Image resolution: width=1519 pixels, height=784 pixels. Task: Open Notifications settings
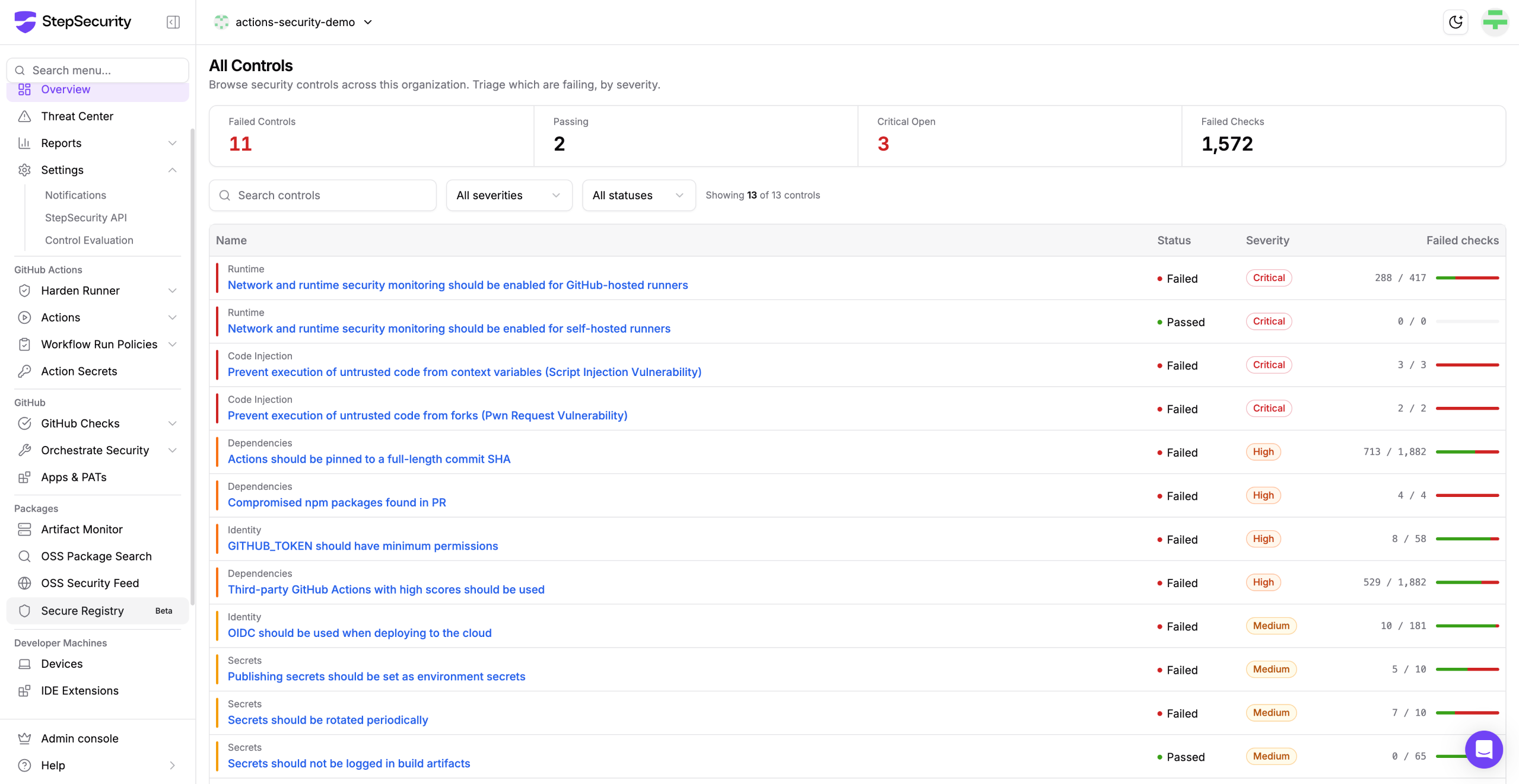[x=75, y=195]
